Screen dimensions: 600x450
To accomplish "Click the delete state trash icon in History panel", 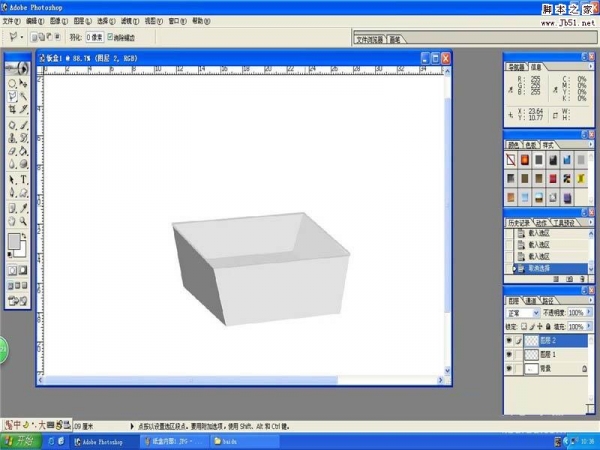I will click(x=582, y=279).
